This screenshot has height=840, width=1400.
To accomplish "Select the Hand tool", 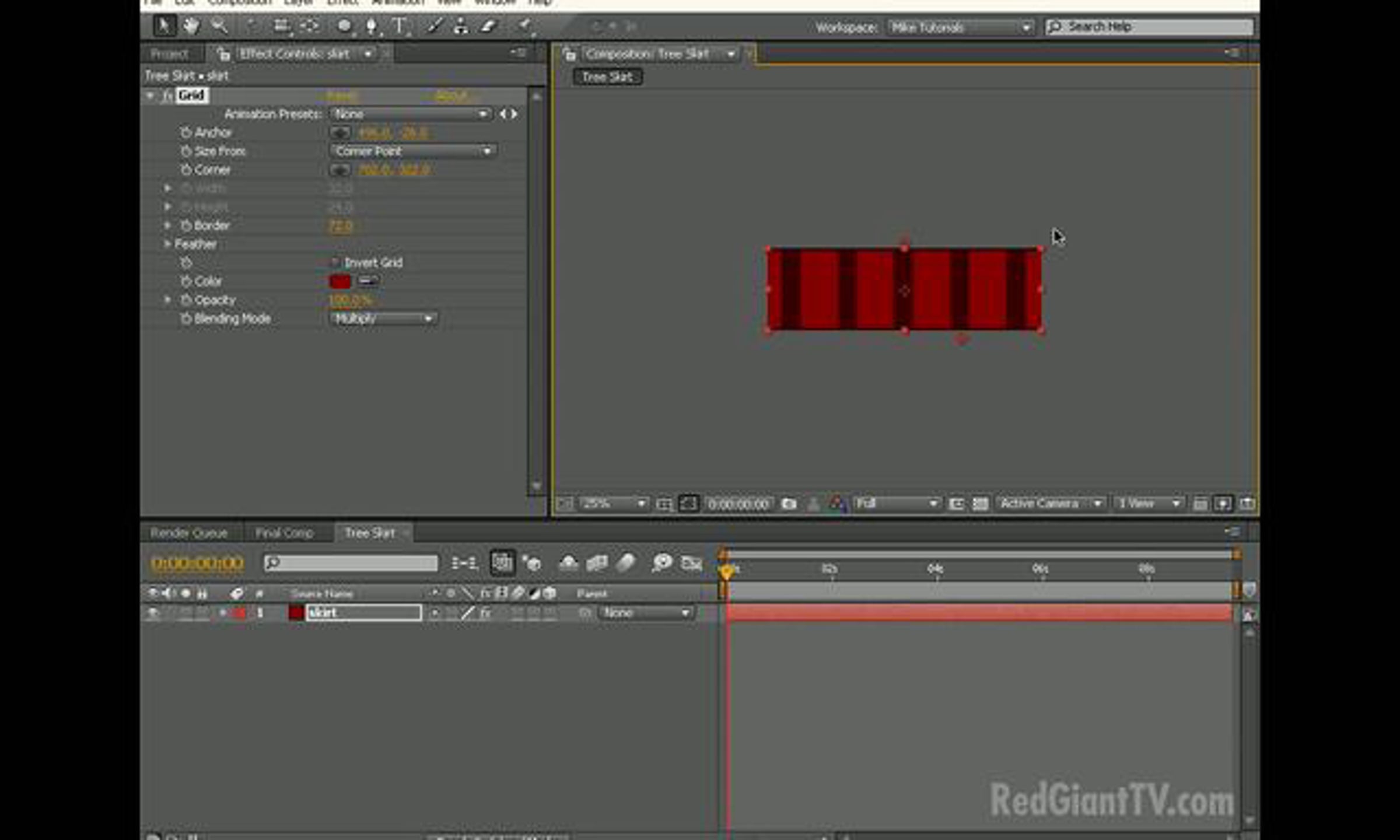I will [191, 26].
